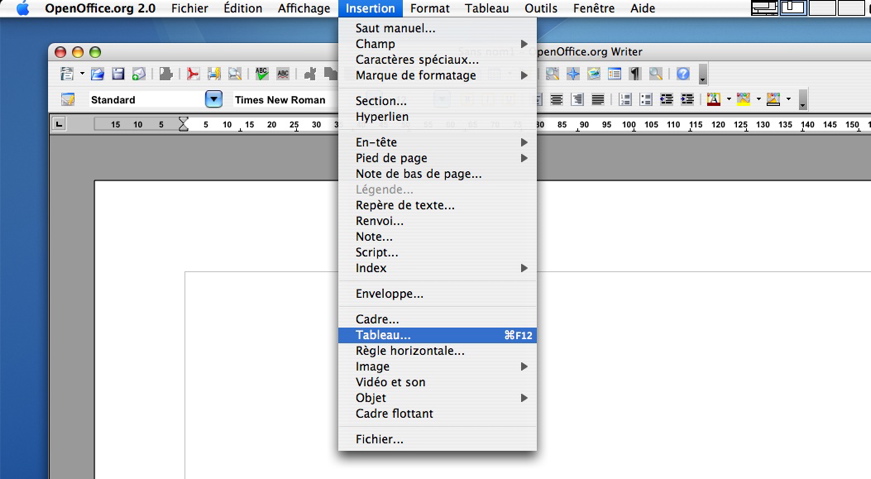Expand the En-tête submenu

438,142
